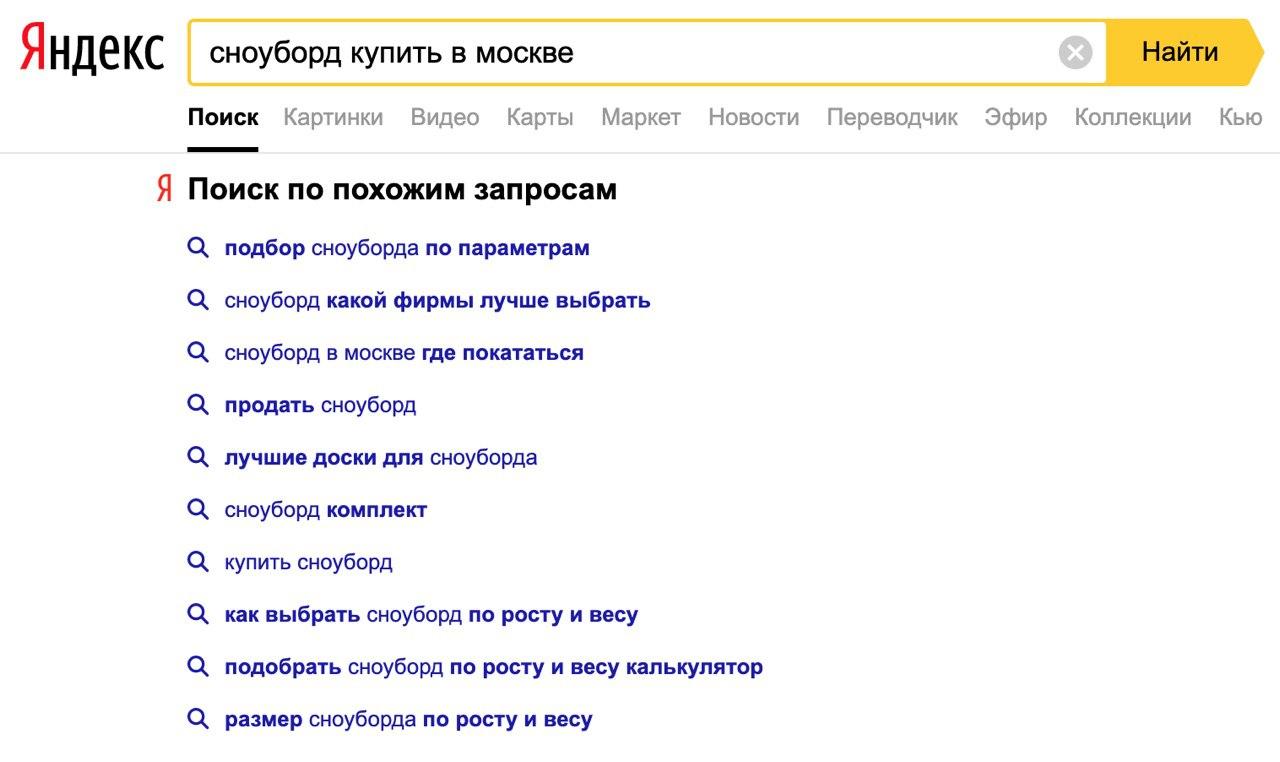Click magnifier icon beside подбор сноуборда по параметрам
The width and height of the screenshot is (1280, 762).
click(x=198, y=247)
